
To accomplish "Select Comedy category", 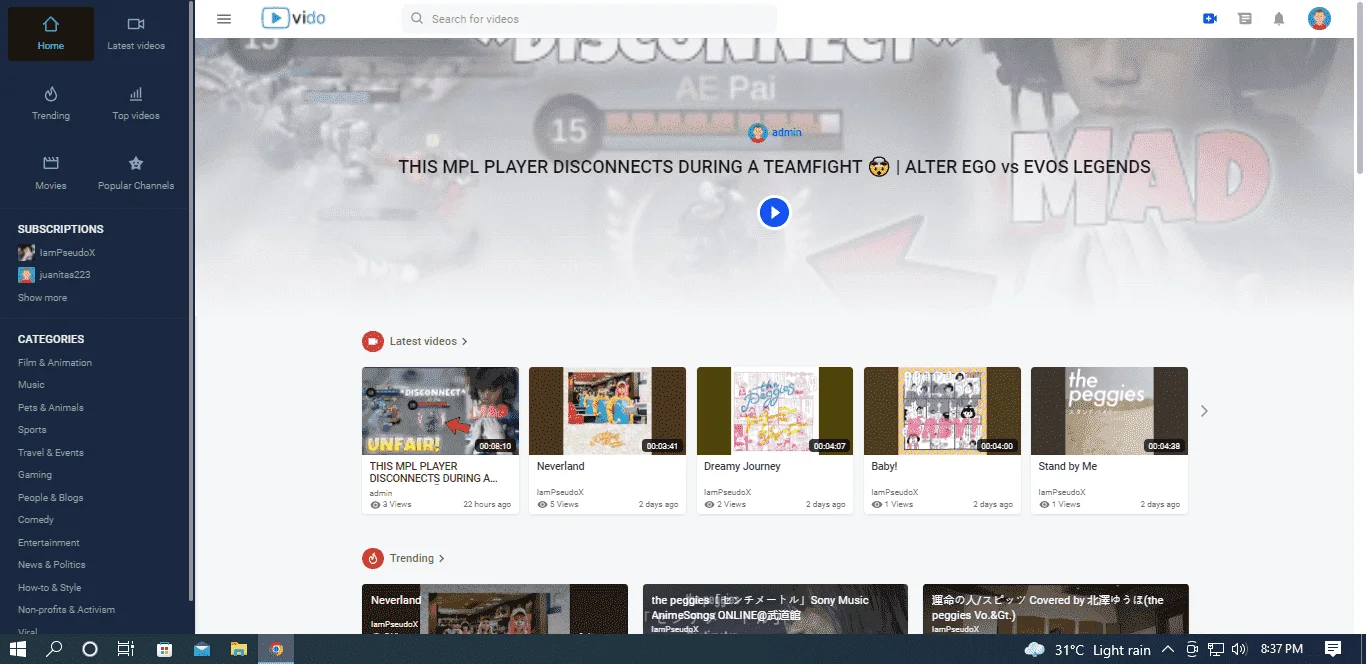I will pos(36,520).
